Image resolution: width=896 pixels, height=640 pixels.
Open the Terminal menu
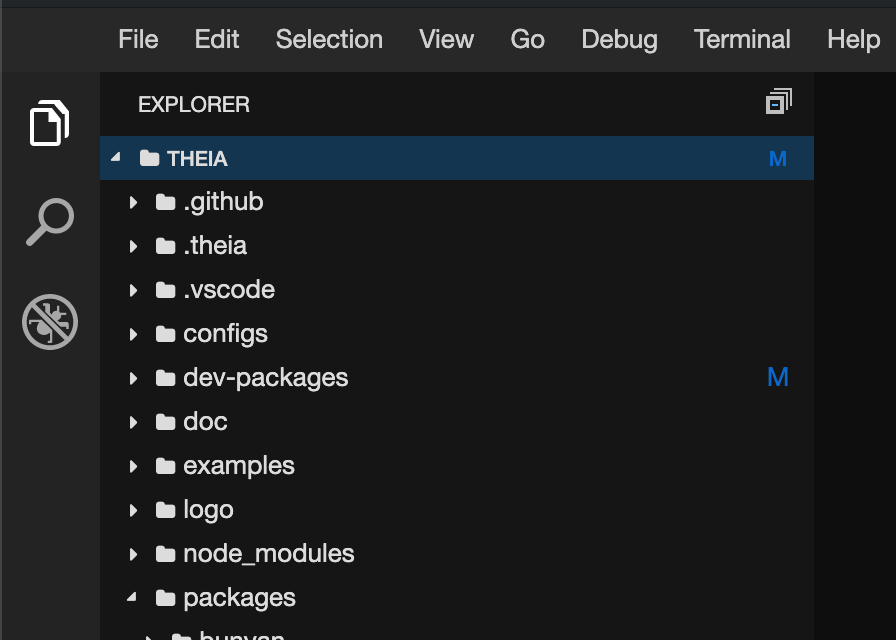coord(742,39)
